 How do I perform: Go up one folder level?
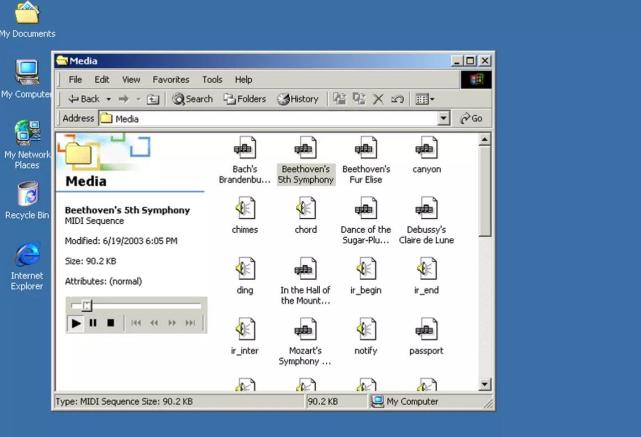click(152, 99)
